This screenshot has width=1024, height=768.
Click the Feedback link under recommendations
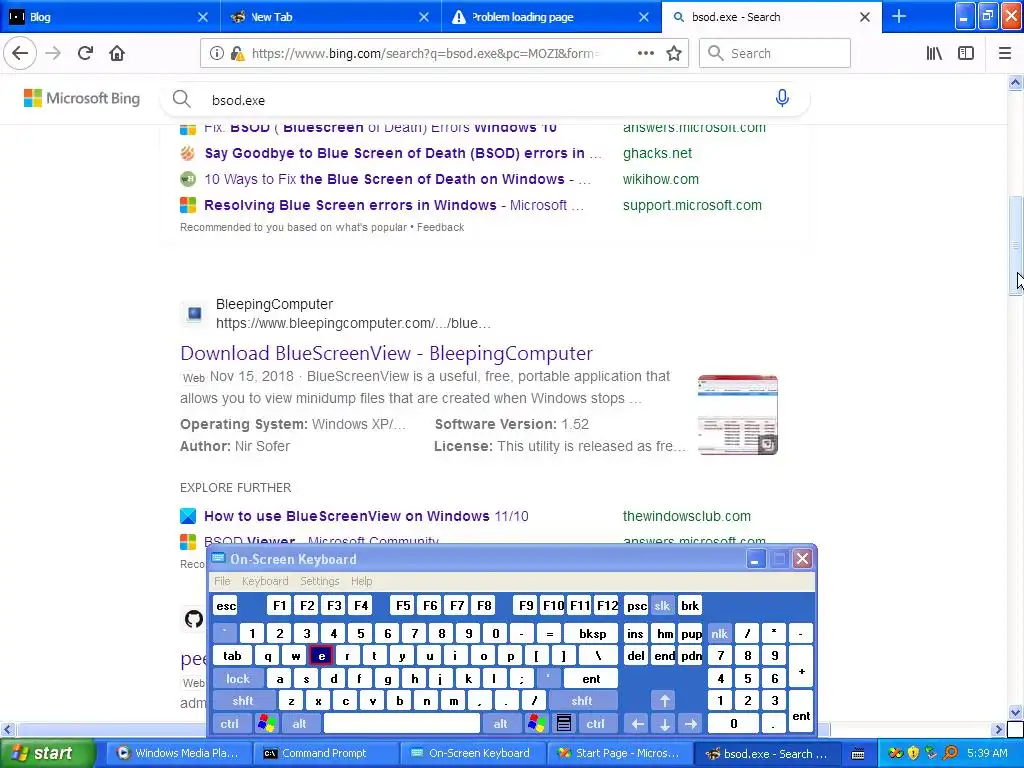(440, 227)
